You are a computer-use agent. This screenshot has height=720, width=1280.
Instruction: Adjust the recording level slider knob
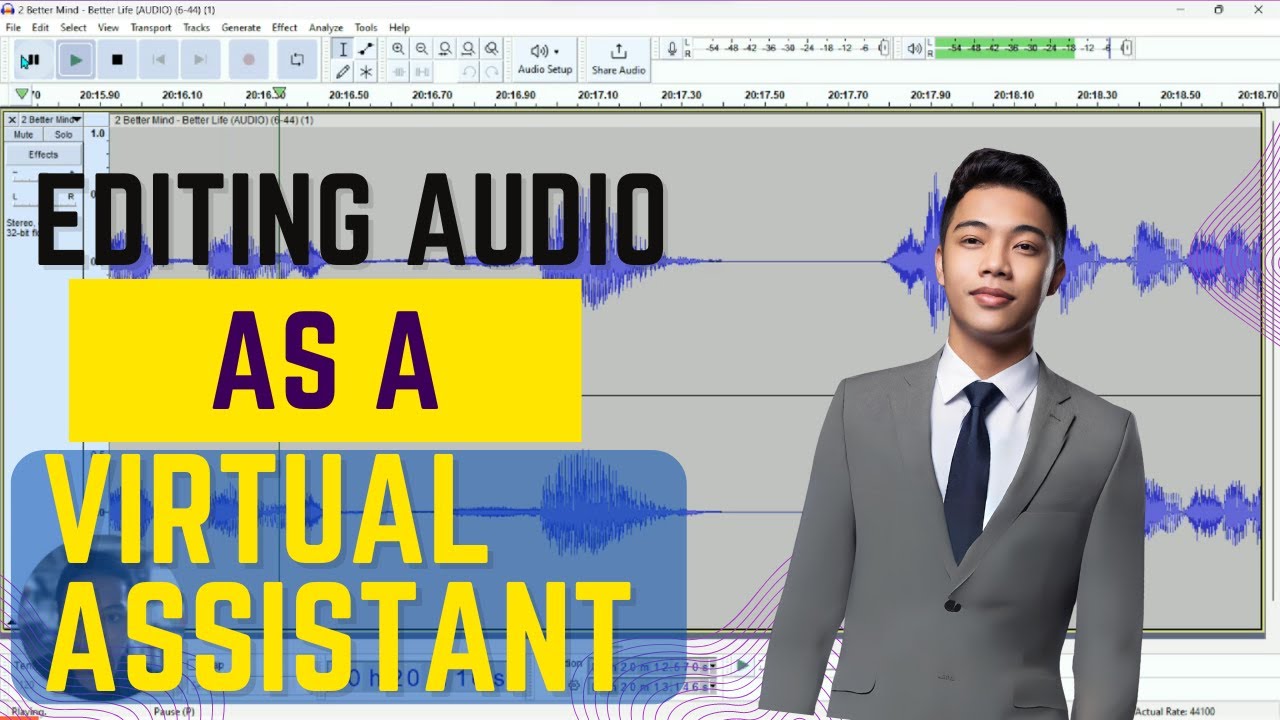(883, 48)
